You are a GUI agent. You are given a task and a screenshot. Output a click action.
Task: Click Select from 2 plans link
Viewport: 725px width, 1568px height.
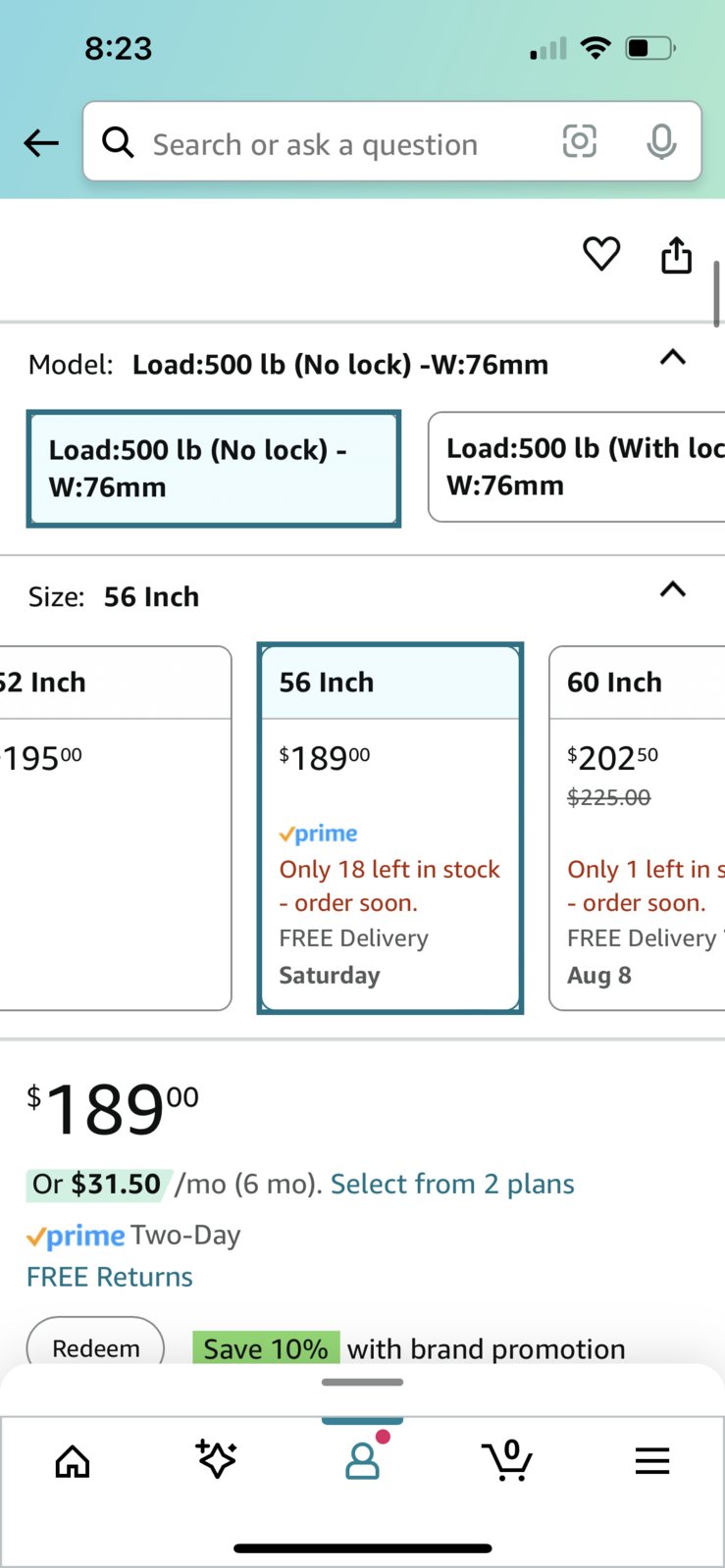coord(452,1184)
